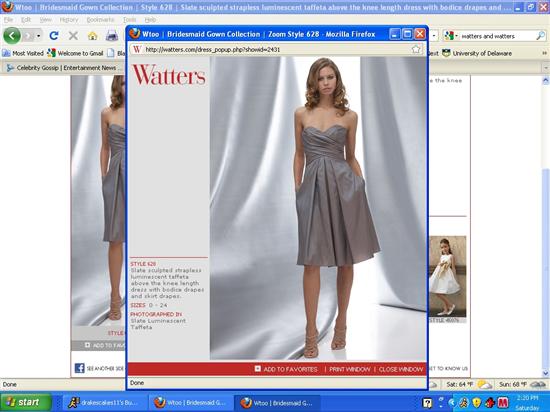Show more bookmarks via toolbar chevron
The height and width of the screenshot is (412, 550).
544,53
